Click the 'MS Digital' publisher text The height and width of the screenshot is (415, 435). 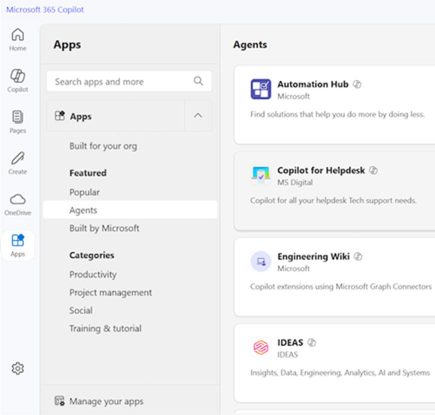pyautogui.click(x=295, y=182)
